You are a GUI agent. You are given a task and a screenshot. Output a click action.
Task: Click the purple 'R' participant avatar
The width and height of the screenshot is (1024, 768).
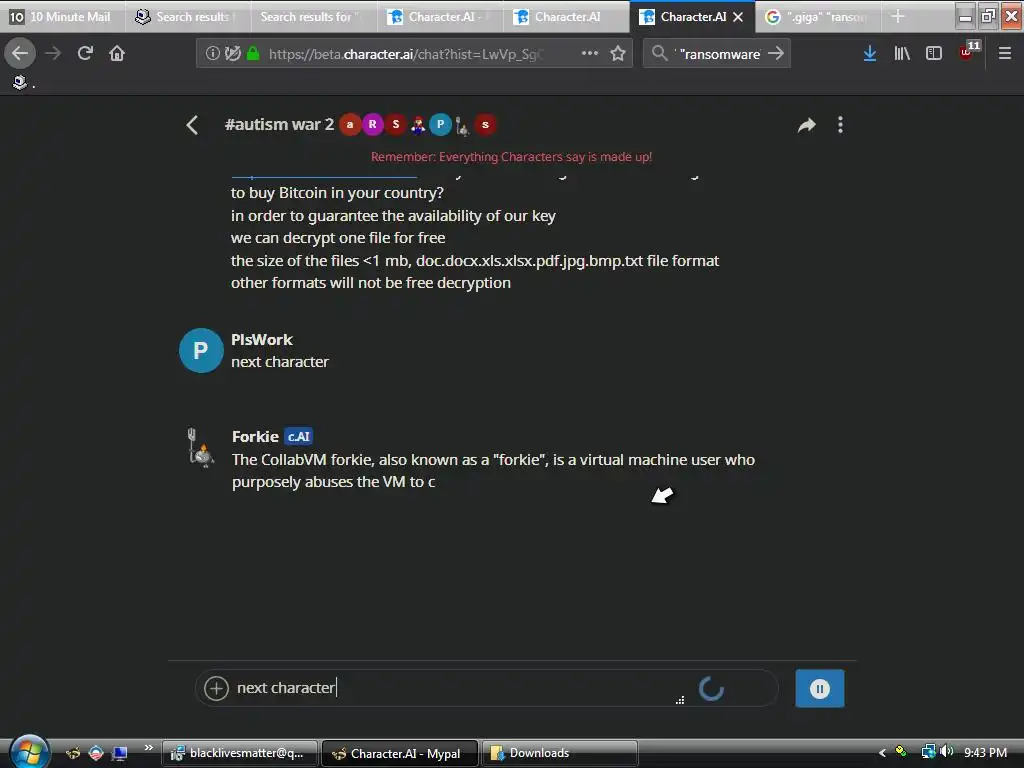point(373,124)
